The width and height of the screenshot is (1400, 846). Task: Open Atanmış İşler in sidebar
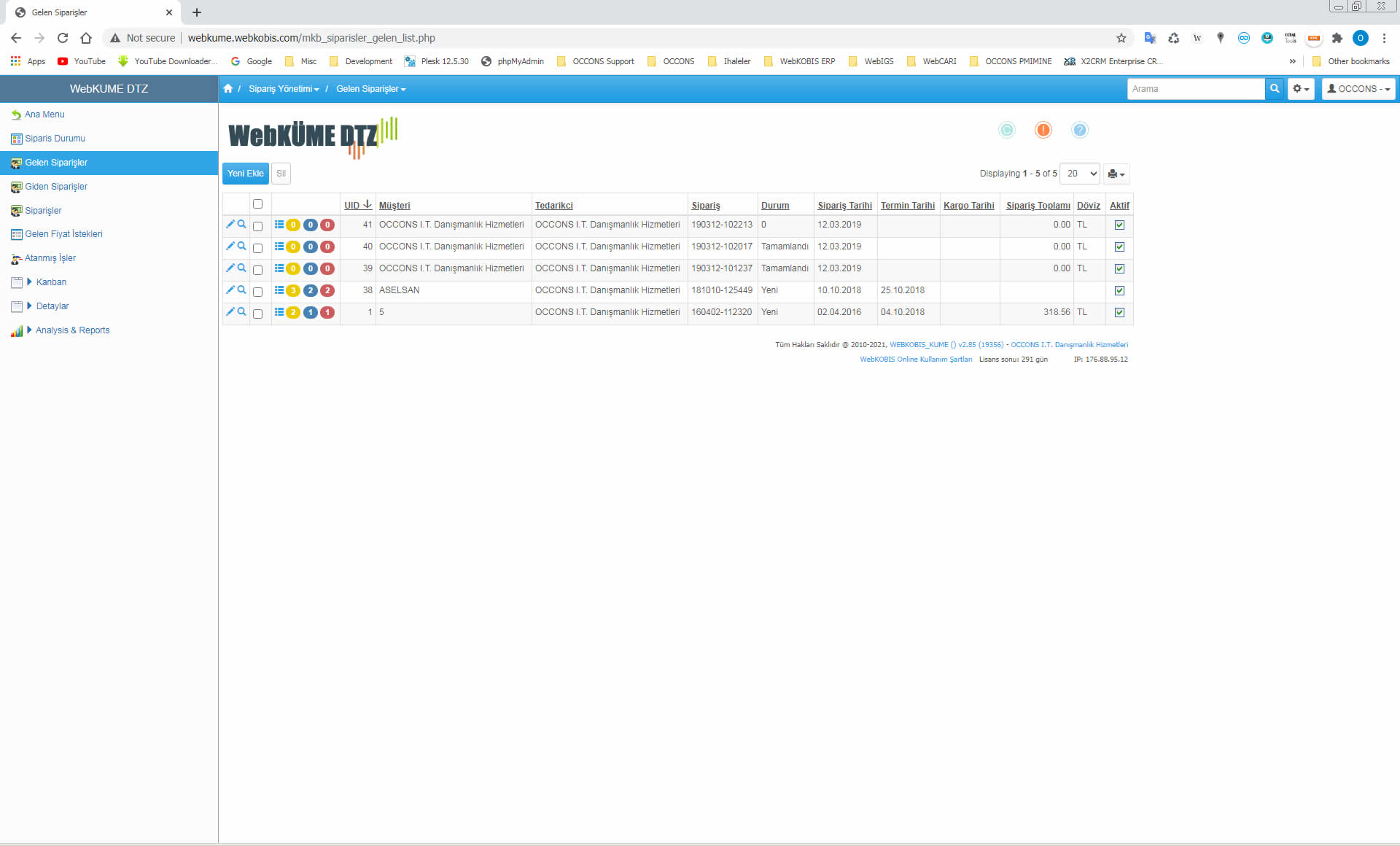(50, 258)
